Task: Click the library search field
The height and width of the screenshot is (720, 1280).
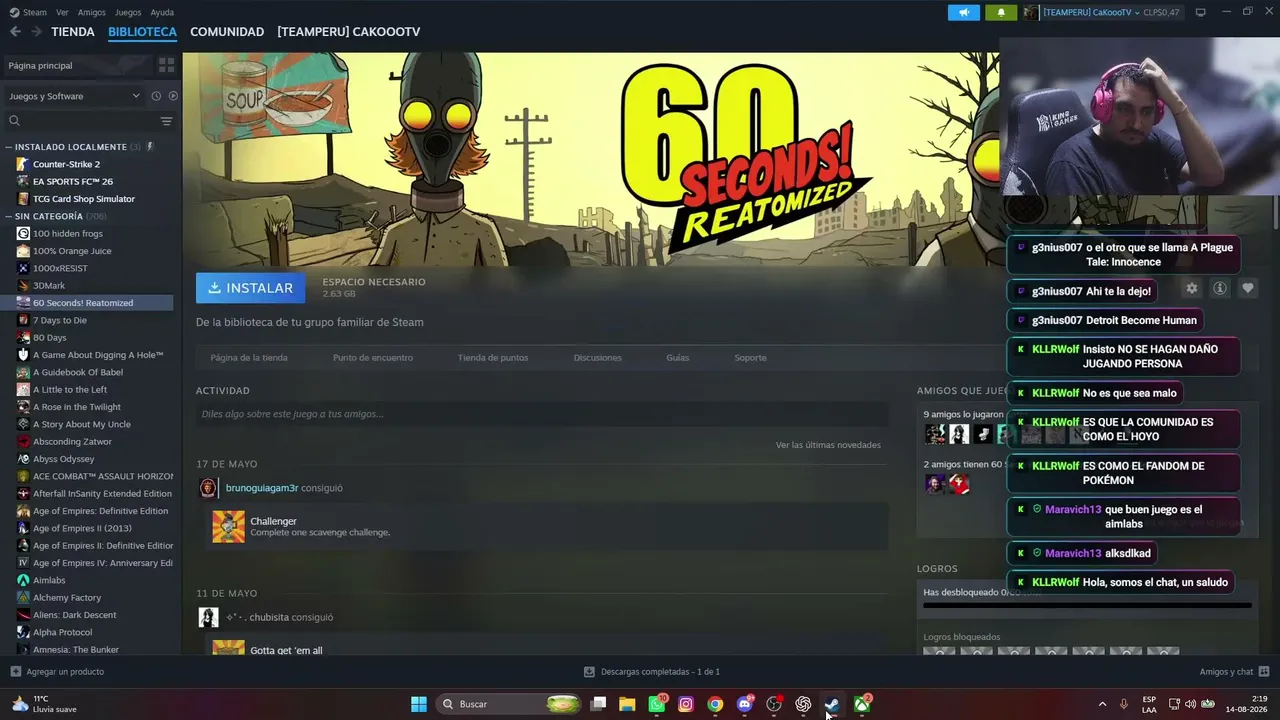Action: tap(80, 121)
